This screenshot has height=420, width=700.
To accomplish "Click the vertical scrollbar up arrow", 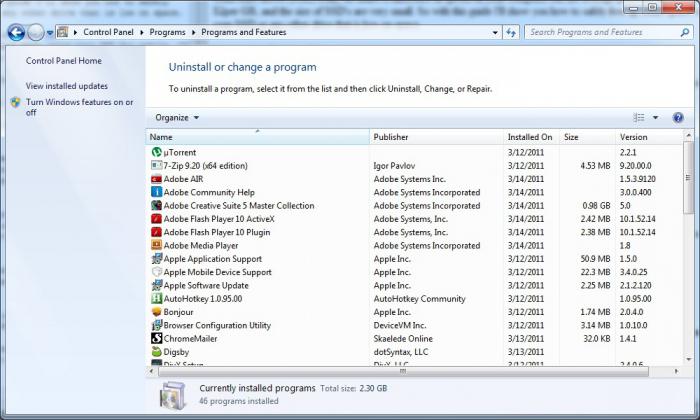I will click(688, 135).
